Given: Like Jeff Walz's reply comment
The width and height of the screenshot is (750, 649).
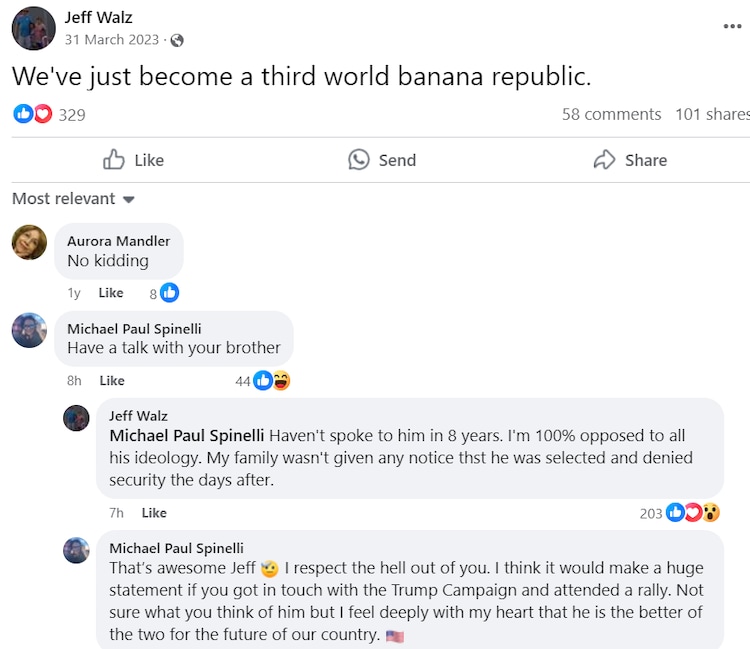Looking at the screenshot, I should pyautogui.click(x=154, y=513).
